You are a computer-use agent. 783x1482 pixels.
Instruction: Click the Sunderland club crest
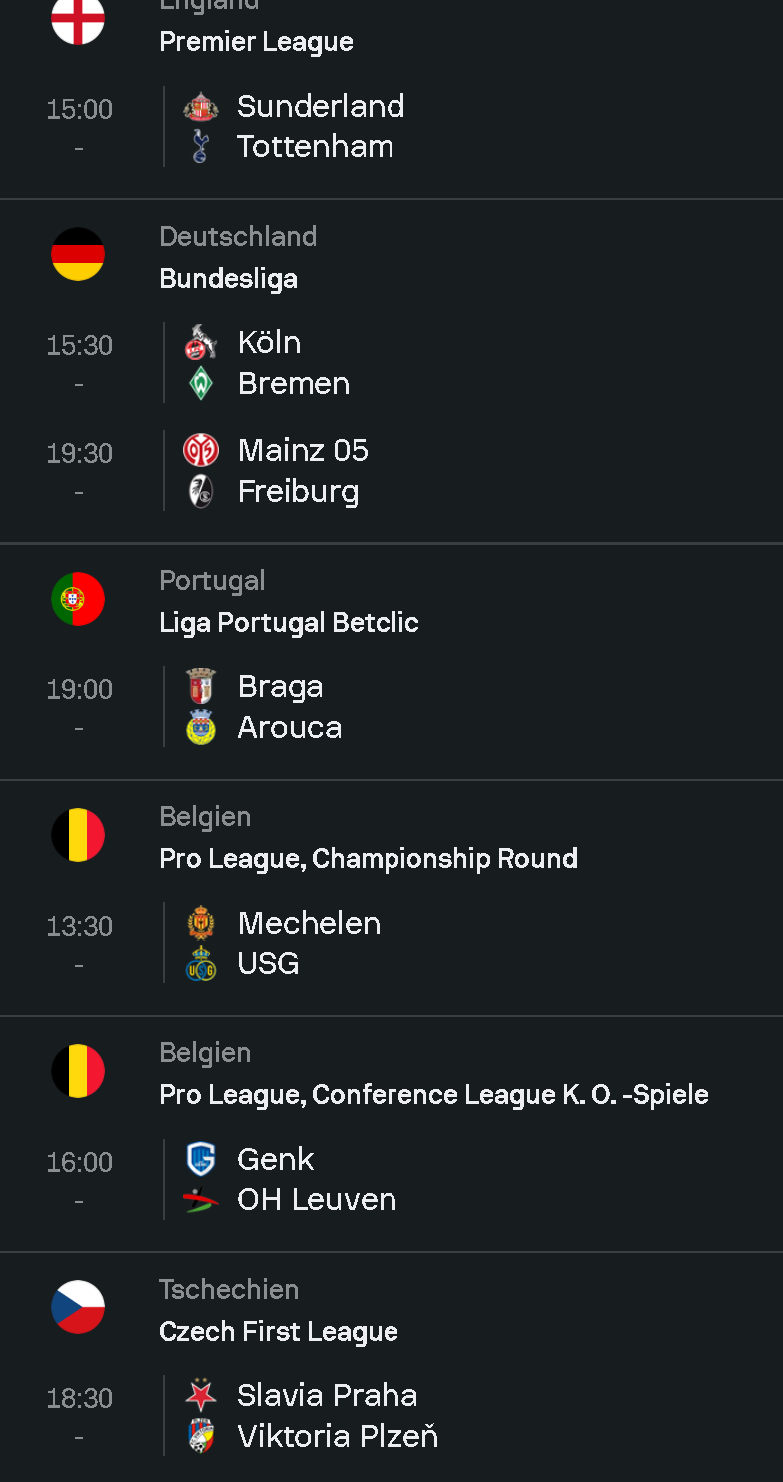click(201, 107)
